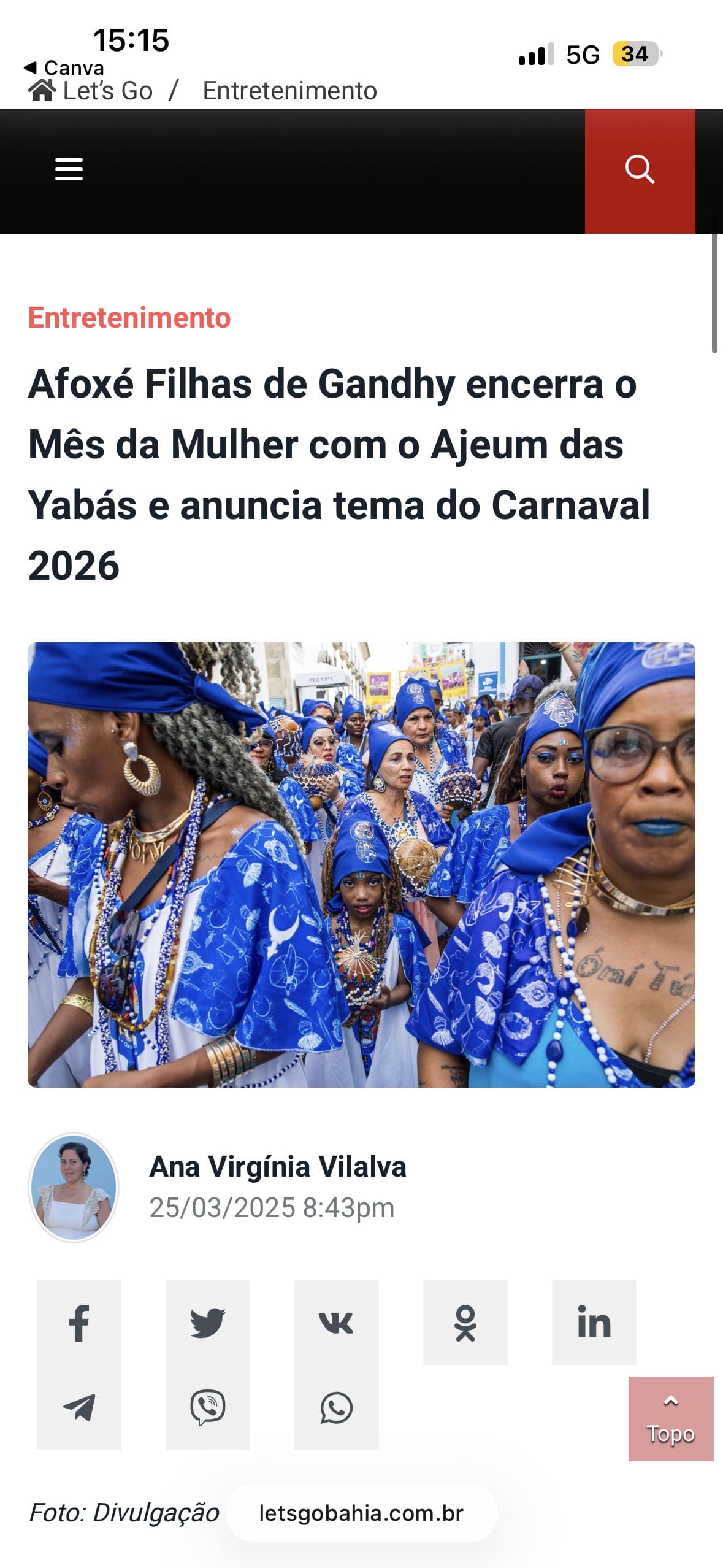Viewport: 723px width, 1568px height.
Task: Select the red Entretenimento category label
Action: pos(129,318)
